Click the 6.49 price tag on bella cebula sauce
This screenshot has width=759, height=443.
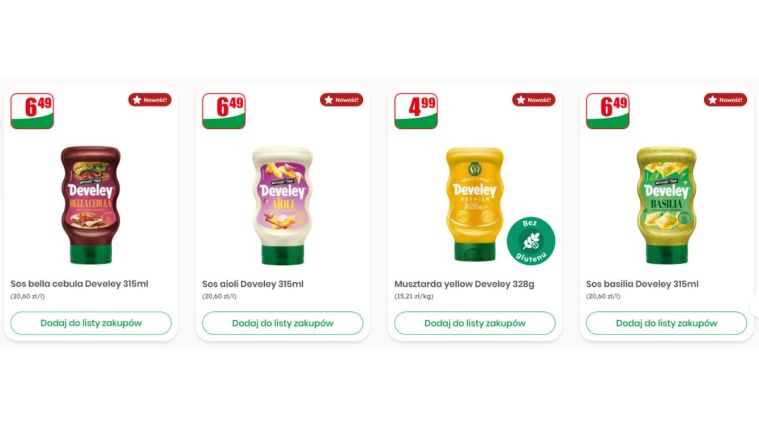(x=32, y=111)
